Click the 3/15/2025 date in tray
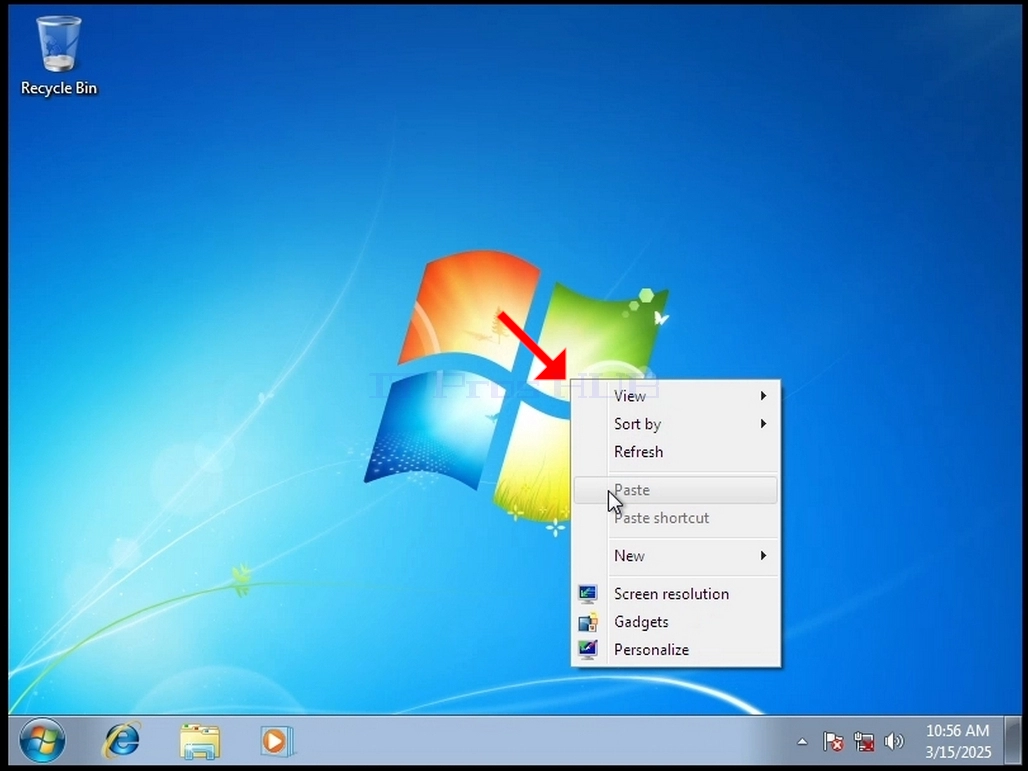 [x=958, y=752]
